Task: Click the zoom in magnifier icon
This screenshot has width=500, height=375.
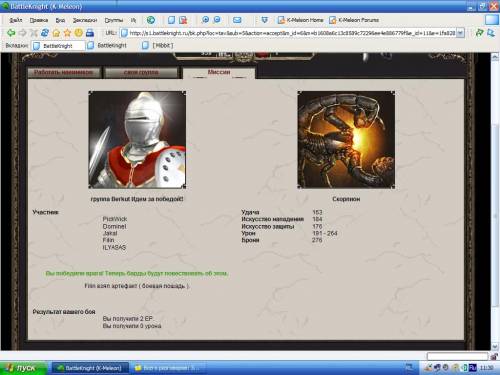Action: [x=205, y=20]
